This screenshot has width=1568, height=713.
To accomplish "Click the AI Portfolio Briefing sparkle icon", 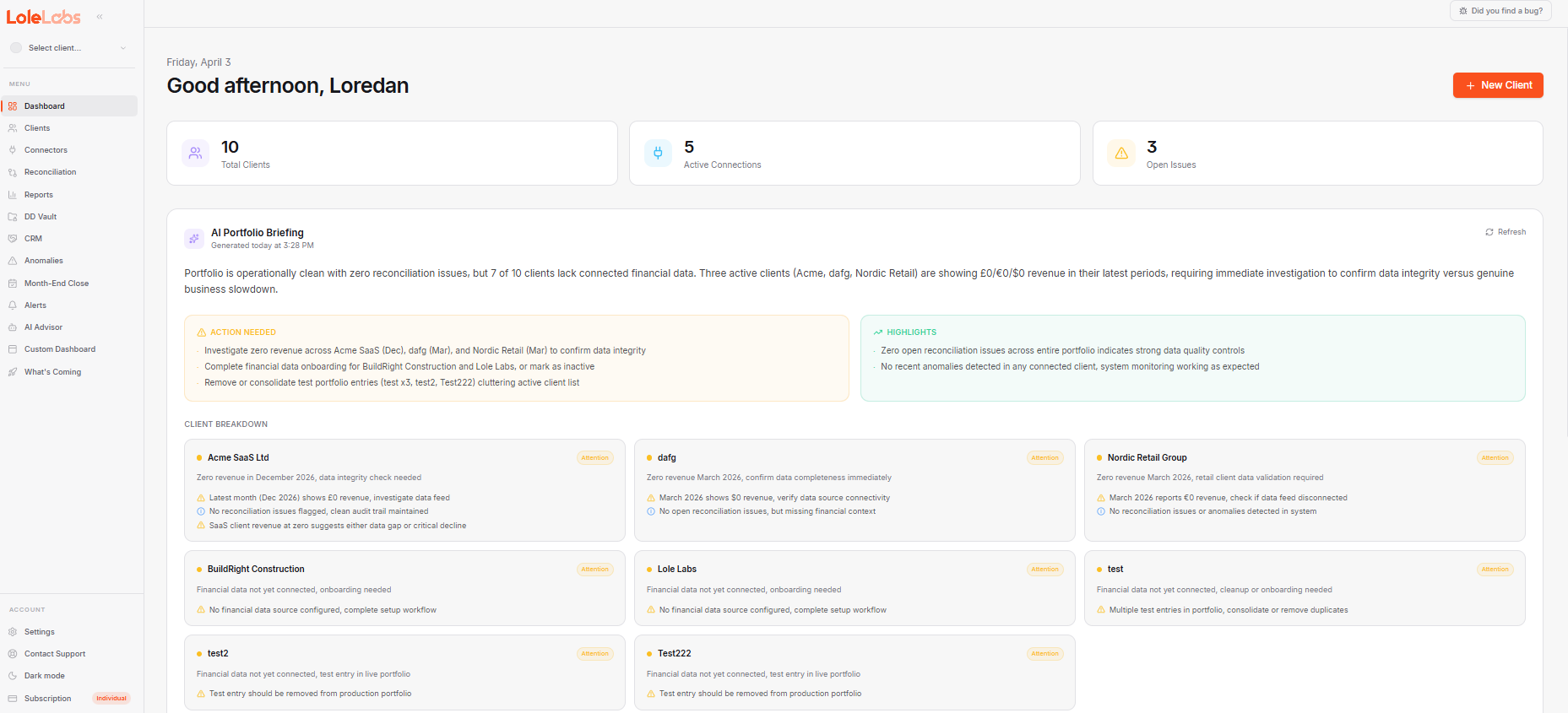I will click(x=194, y=239).
